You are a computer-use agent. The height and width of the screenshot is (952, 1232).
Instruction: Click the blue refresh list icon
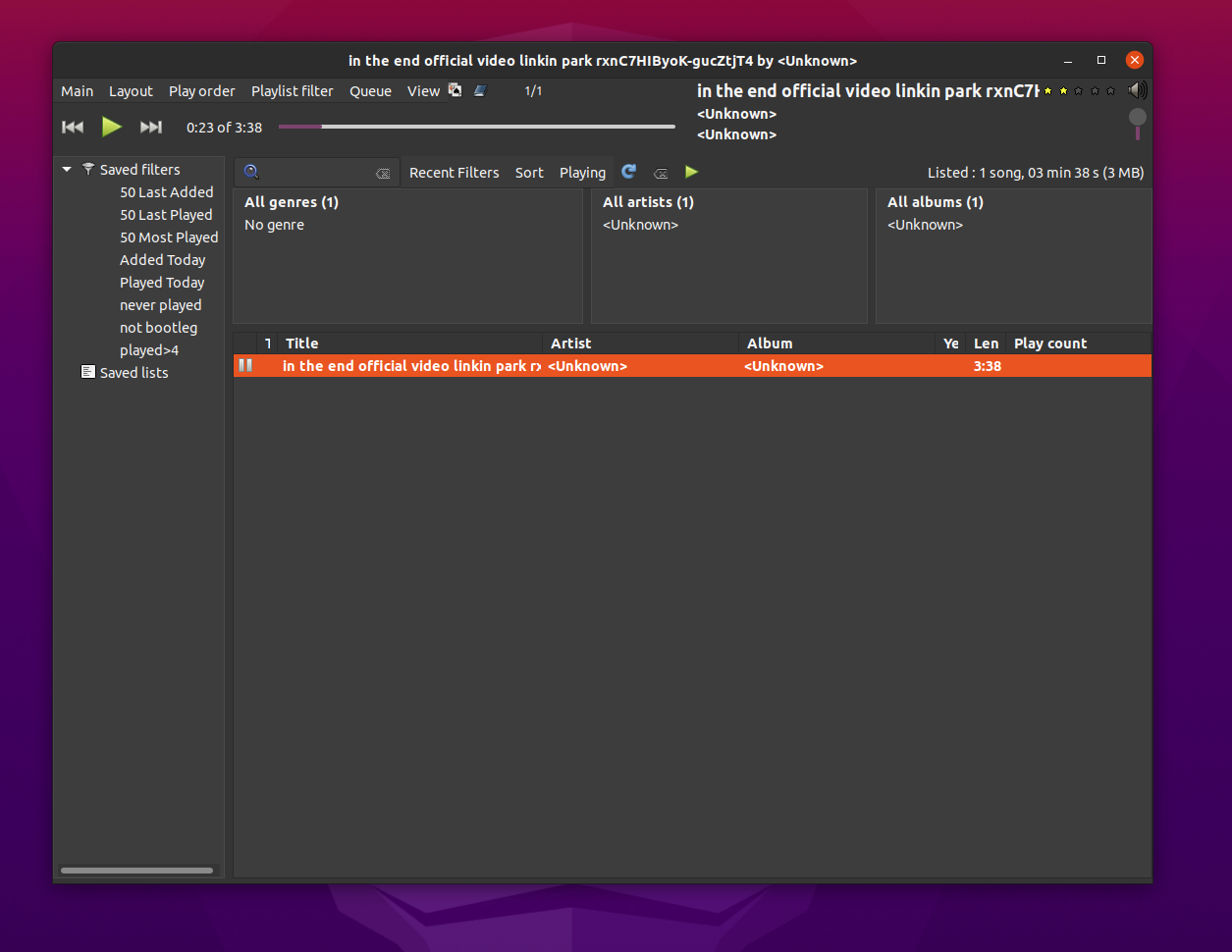629,172
